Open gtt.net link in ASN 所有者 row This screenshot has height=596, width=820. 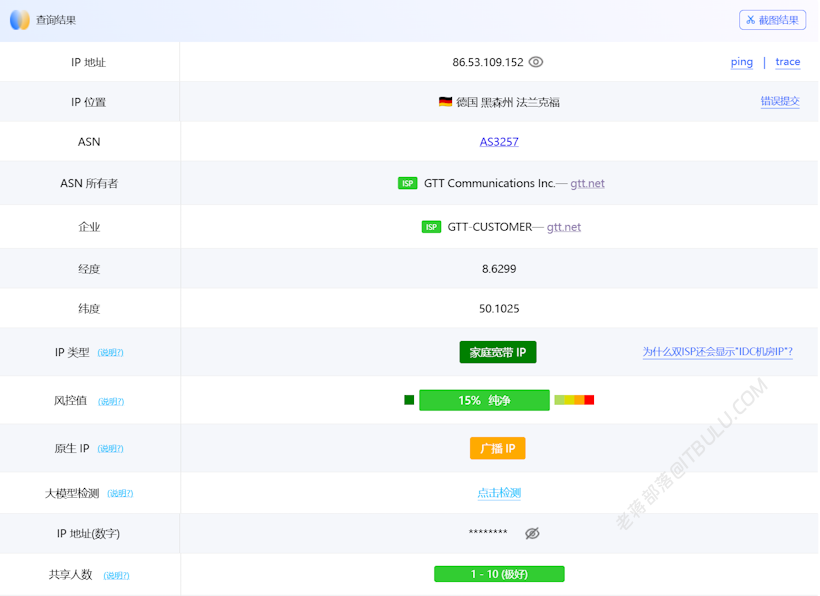(587, 184)
